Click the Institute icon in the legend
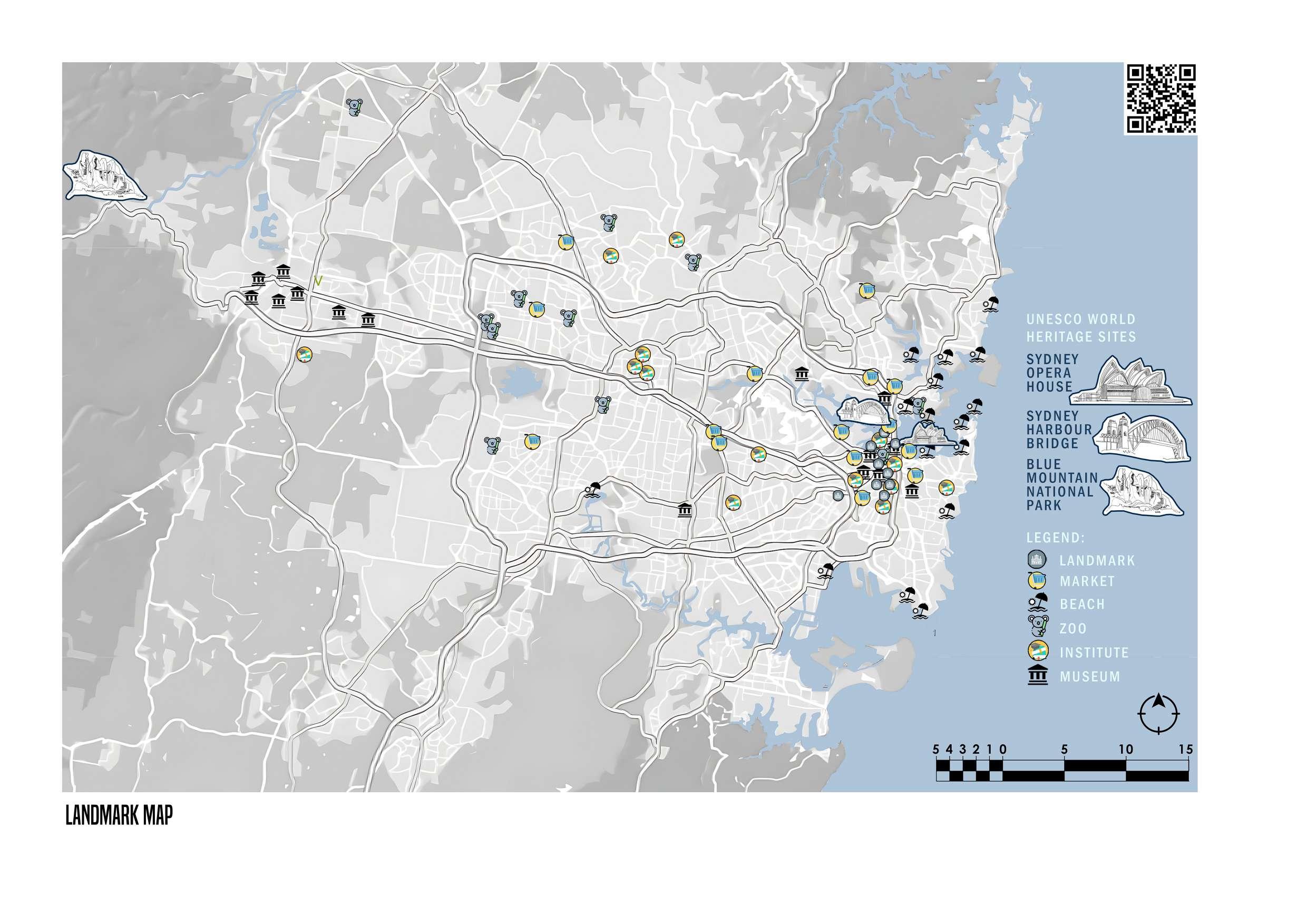Viewport: 1307px width, 924px height. tap(1037, 651)
